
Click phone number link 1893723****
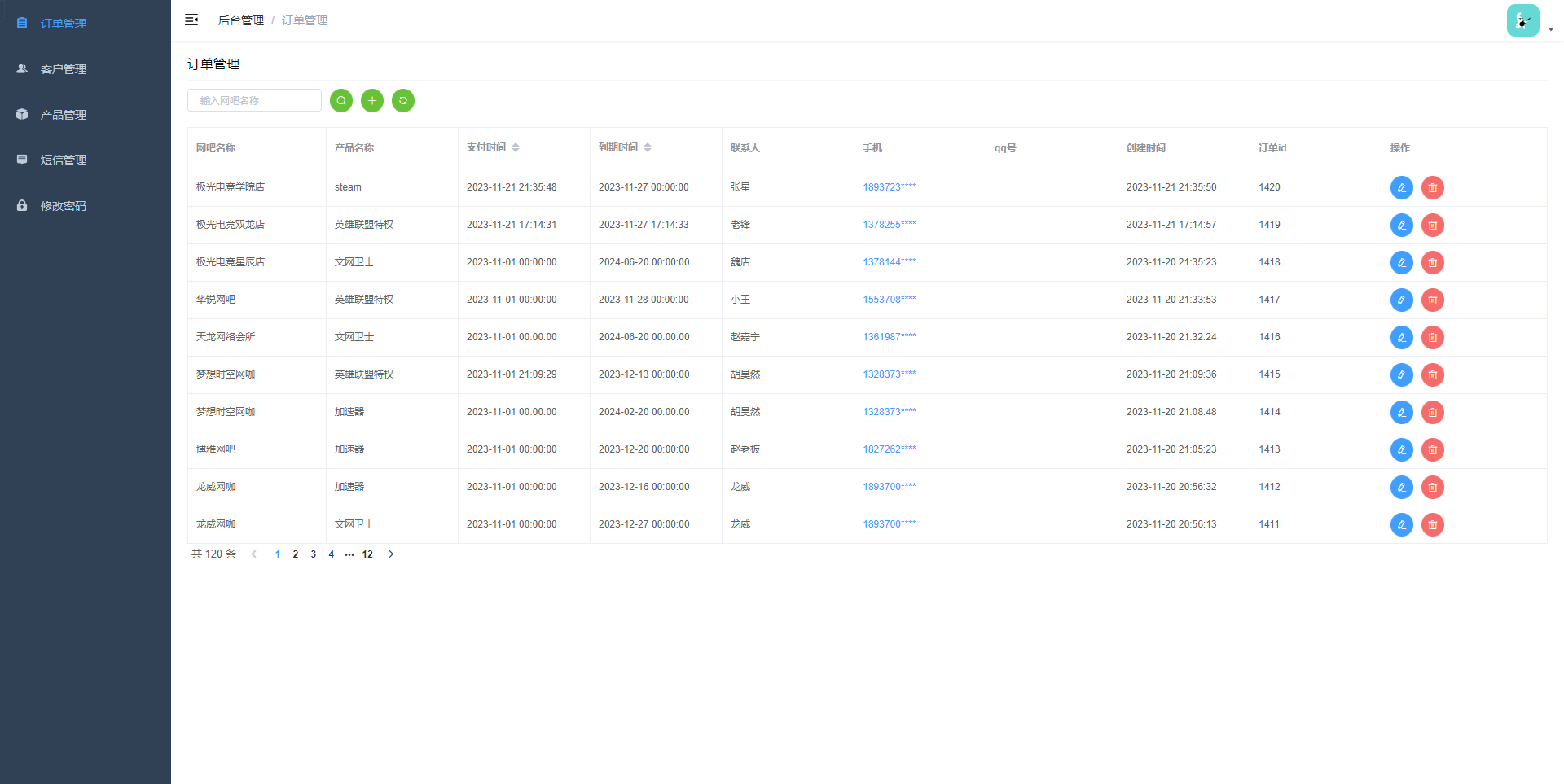[890, 187]
